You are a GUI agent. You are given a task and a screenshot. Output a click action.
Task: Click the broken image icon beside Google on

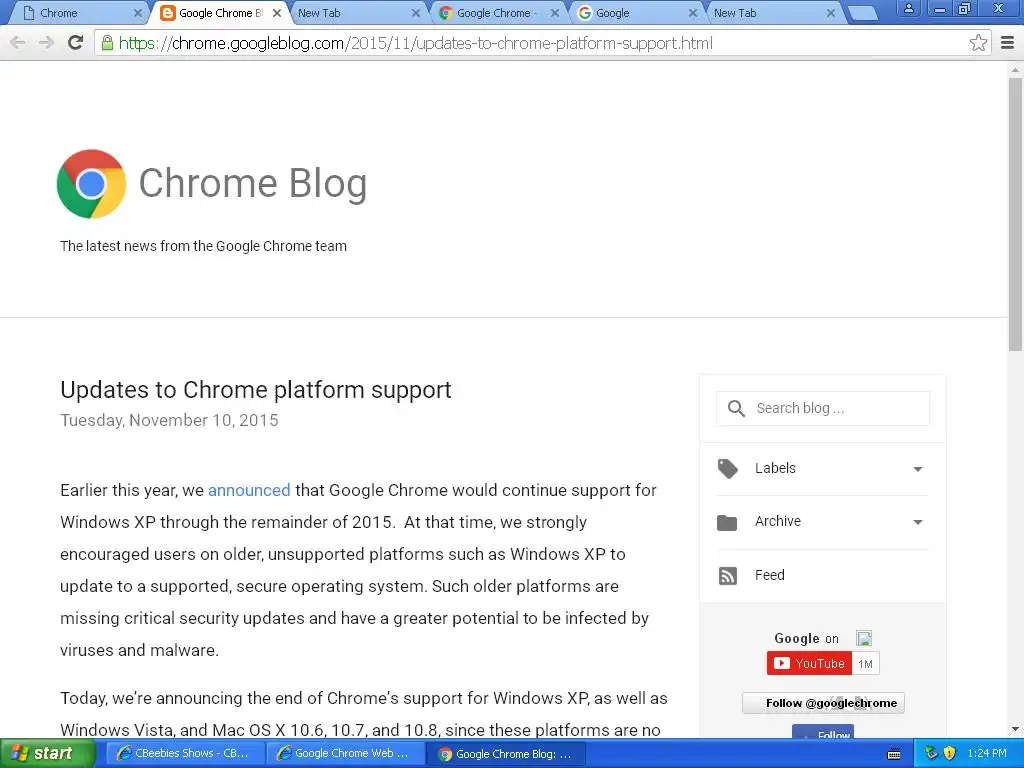click(864, 638)
